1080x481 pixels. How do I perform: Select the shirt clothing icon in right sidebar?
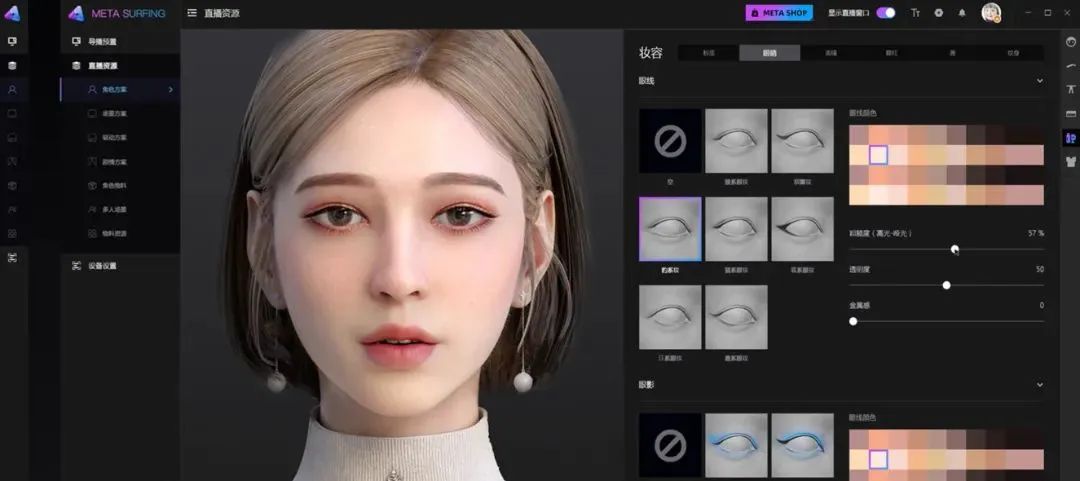(1070, 161)
